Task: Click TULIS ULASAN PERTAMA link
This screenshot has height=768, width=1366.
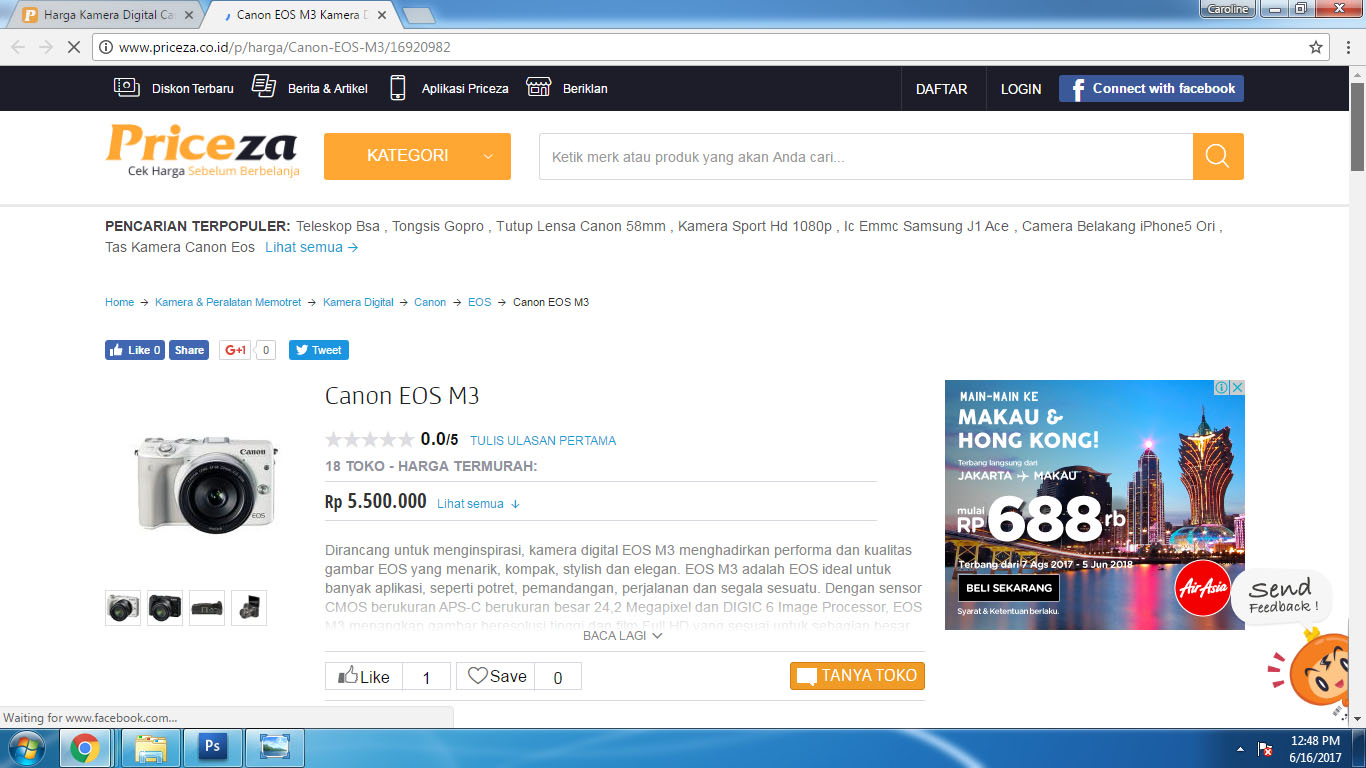Action: 543,440
